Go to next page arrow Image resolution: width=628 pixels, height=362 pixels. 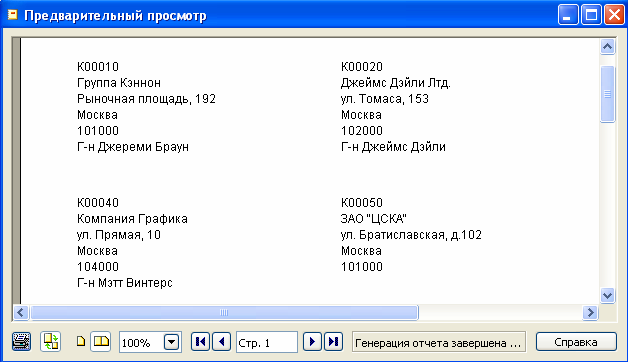[x=312, y=342]
